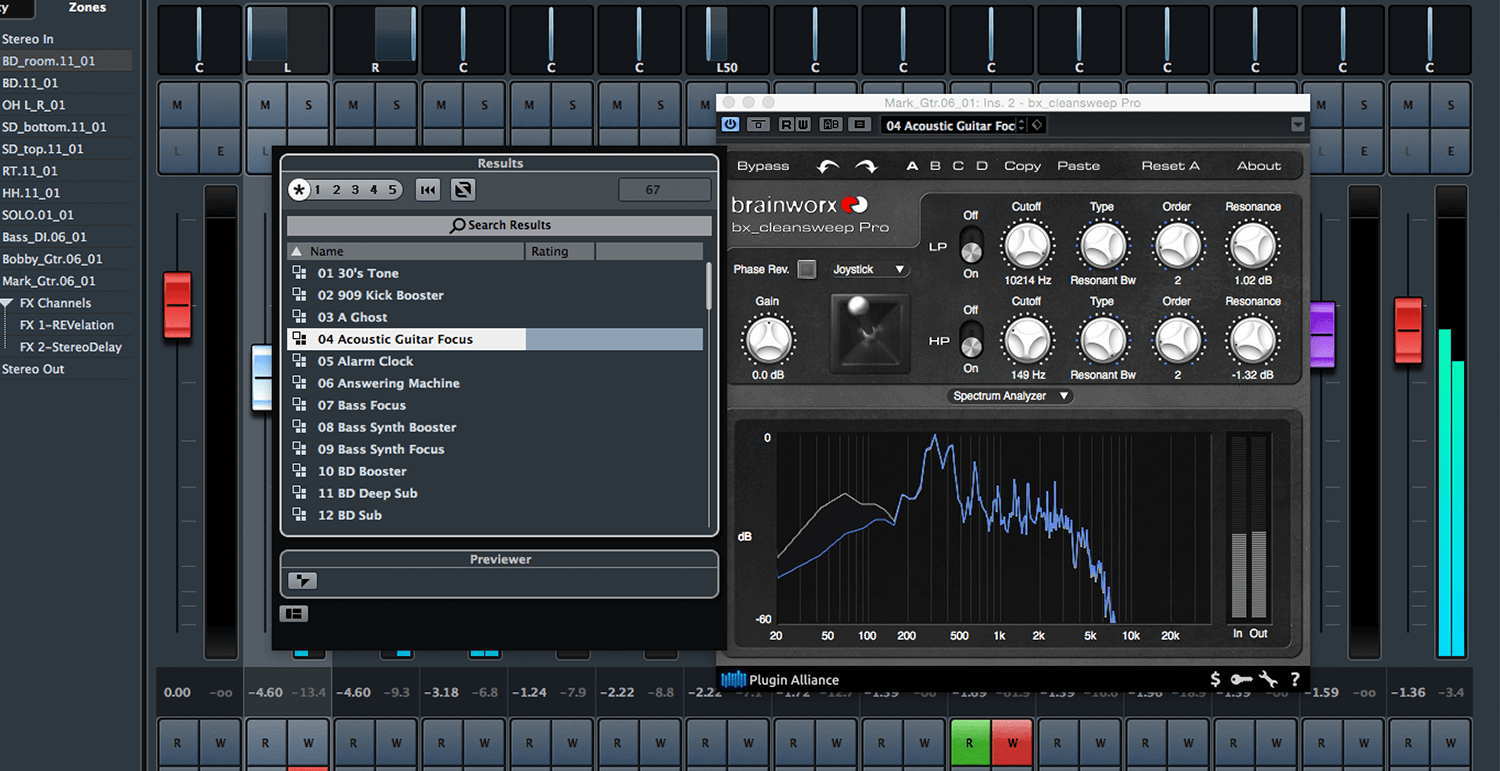This screenshot has height=771, width=1500.
Task: Click the key license icon in Plugin Alliance bar
Action: click(1241, 679)
